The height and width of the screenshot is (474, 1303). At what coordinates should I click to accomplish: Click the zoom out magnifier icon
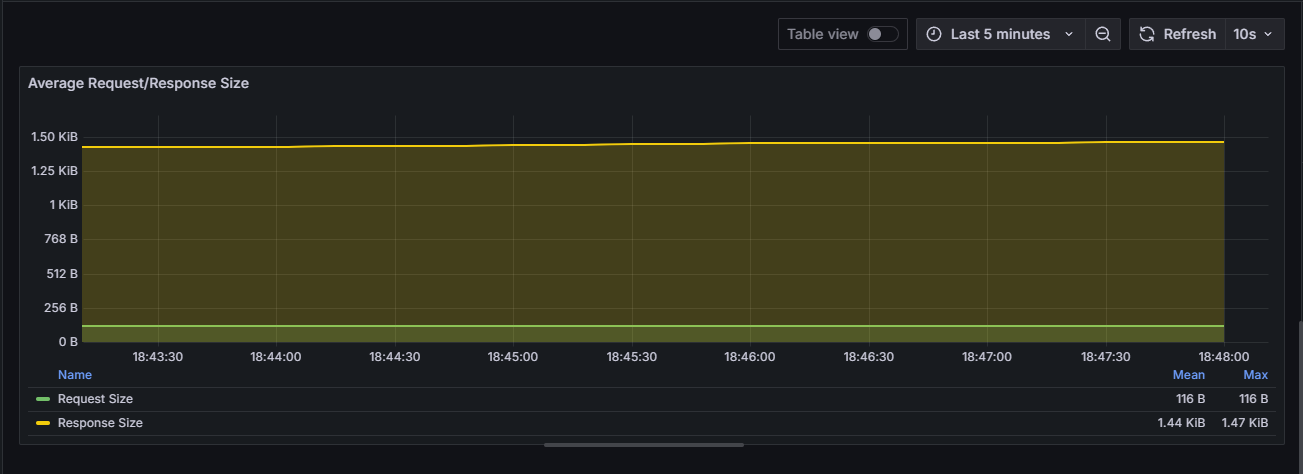tap(1102, 34)
